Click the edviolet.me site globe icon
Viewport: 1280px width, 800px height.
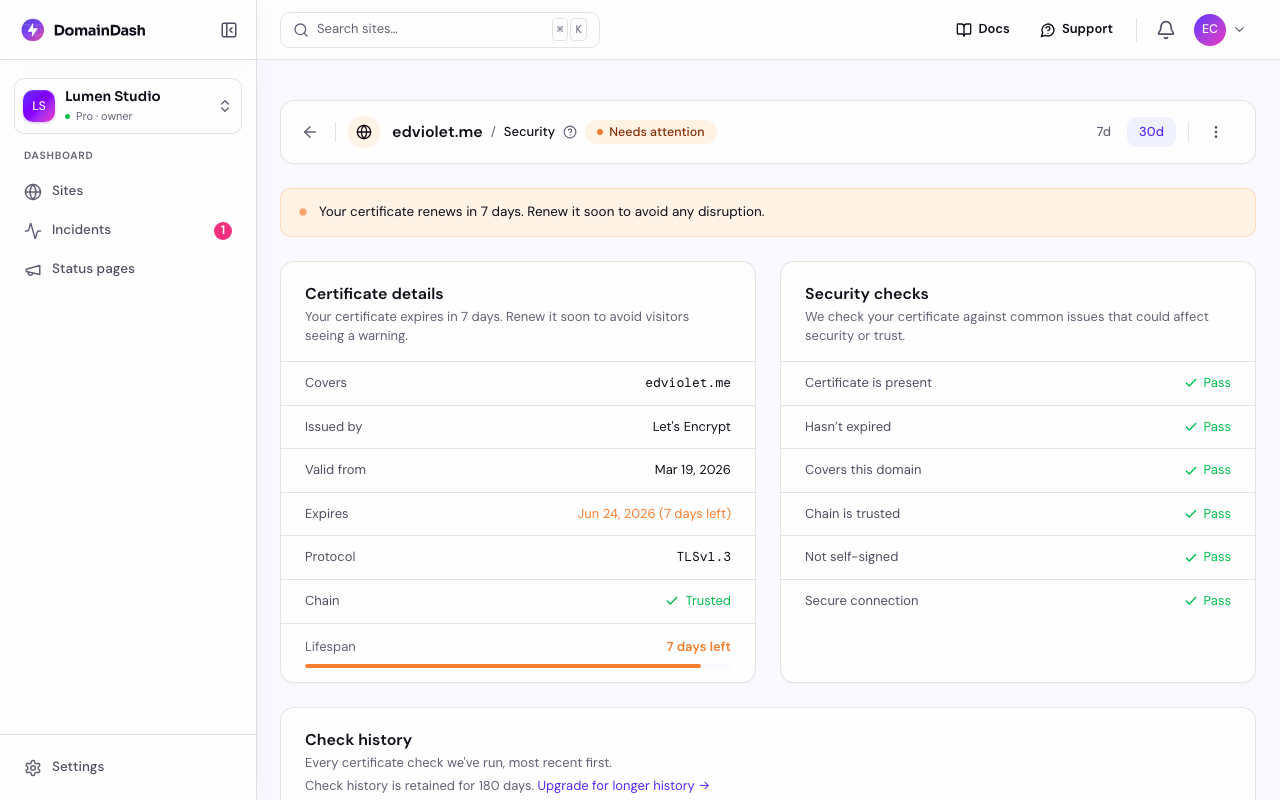pos(364,132)
